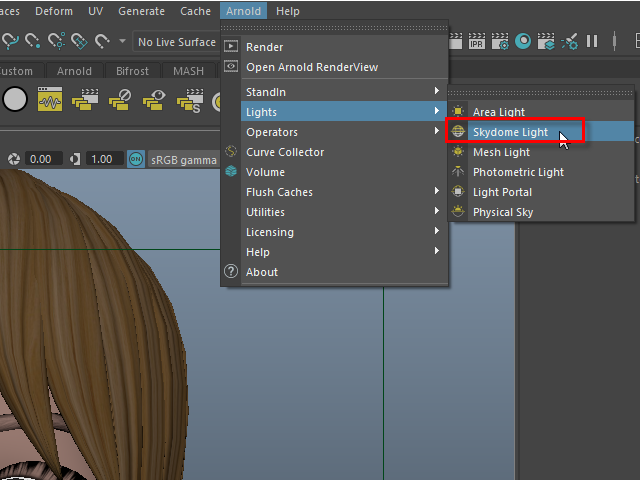Click the Area Light icon
640x480 pixels.
coord(458,112)
